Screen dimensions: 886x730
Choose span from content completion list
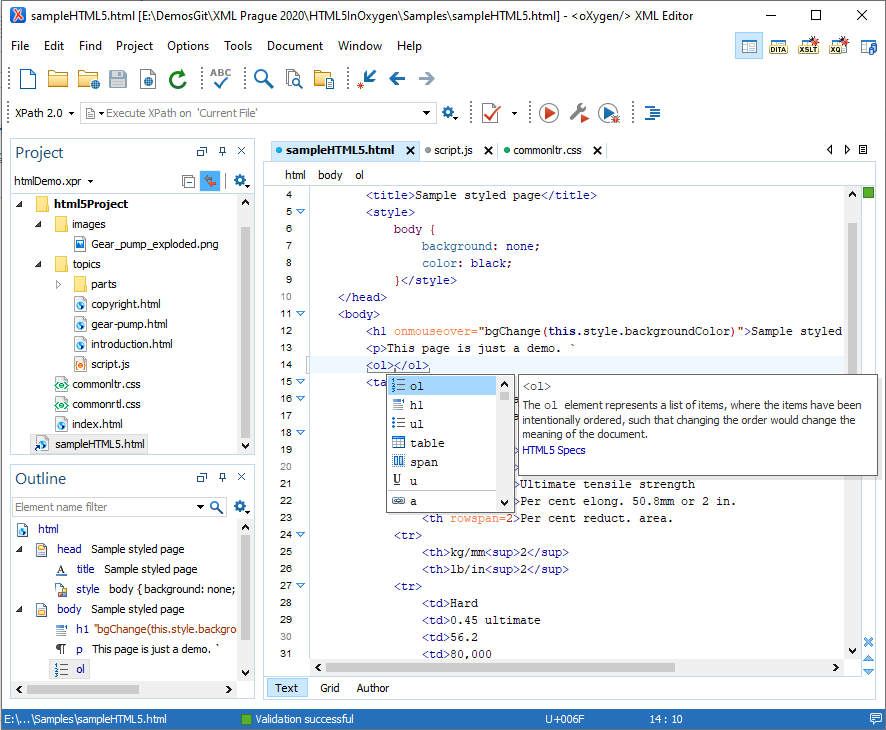[x=442, y=462]
